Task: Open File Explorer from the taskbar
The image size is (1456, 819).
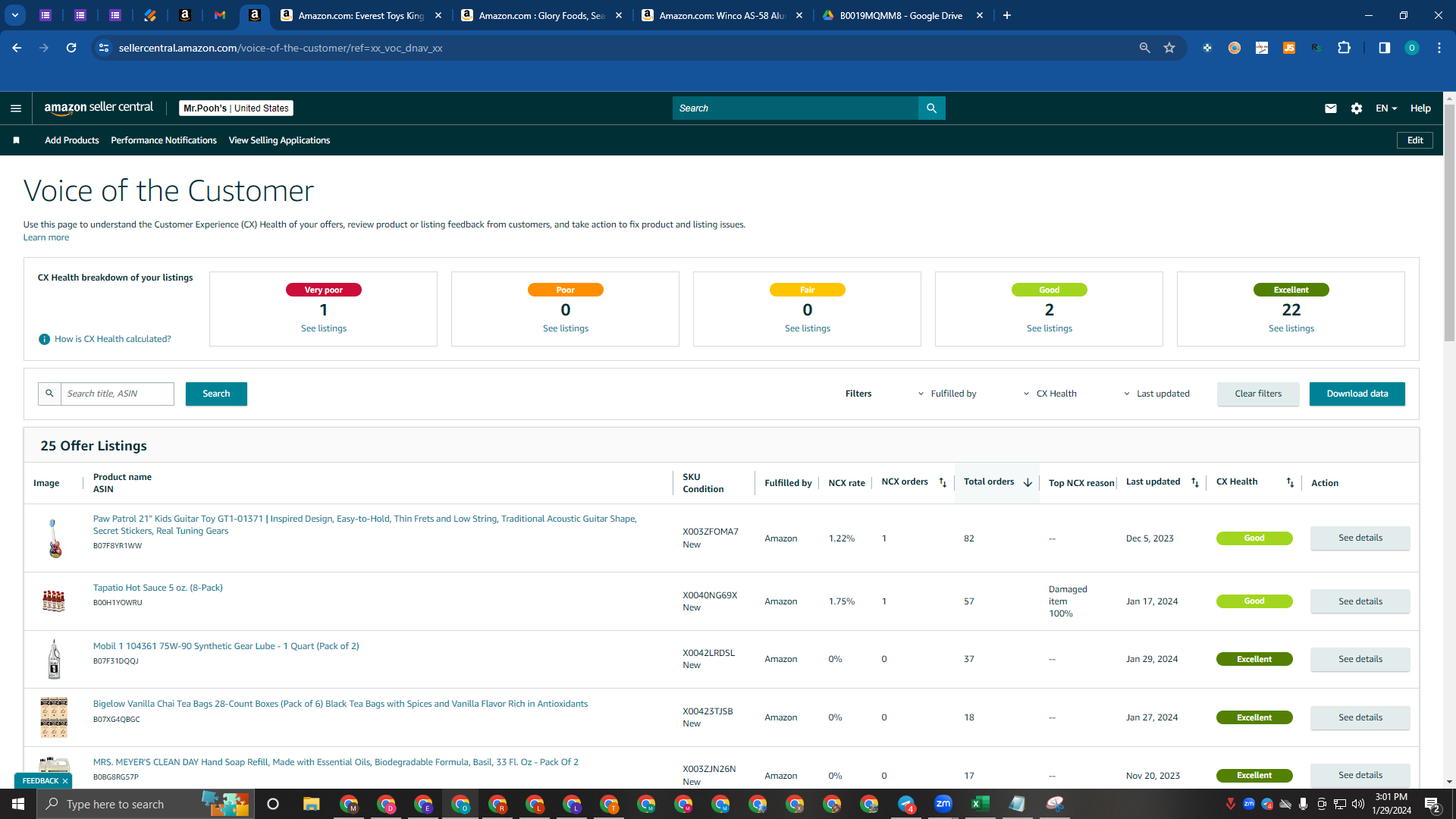Action: point(311,804)
